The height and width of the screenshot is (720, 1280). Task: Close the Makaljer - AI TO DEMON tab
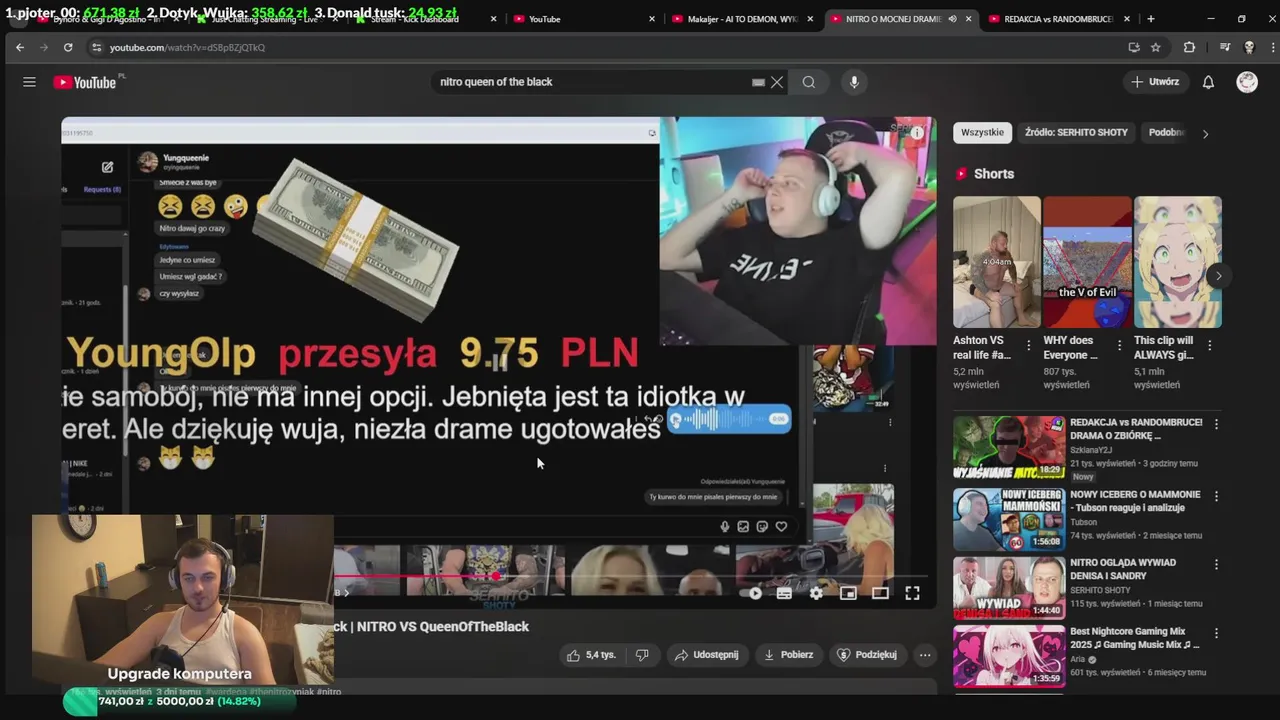(810, 19)
